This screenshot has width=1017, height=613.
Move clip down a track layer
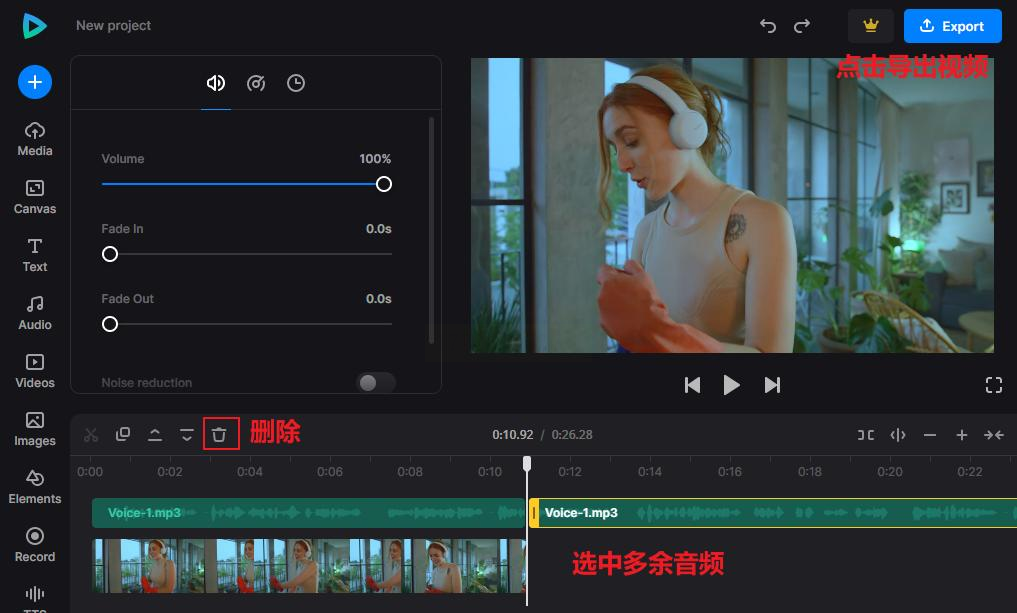click(x=187, y=435)
